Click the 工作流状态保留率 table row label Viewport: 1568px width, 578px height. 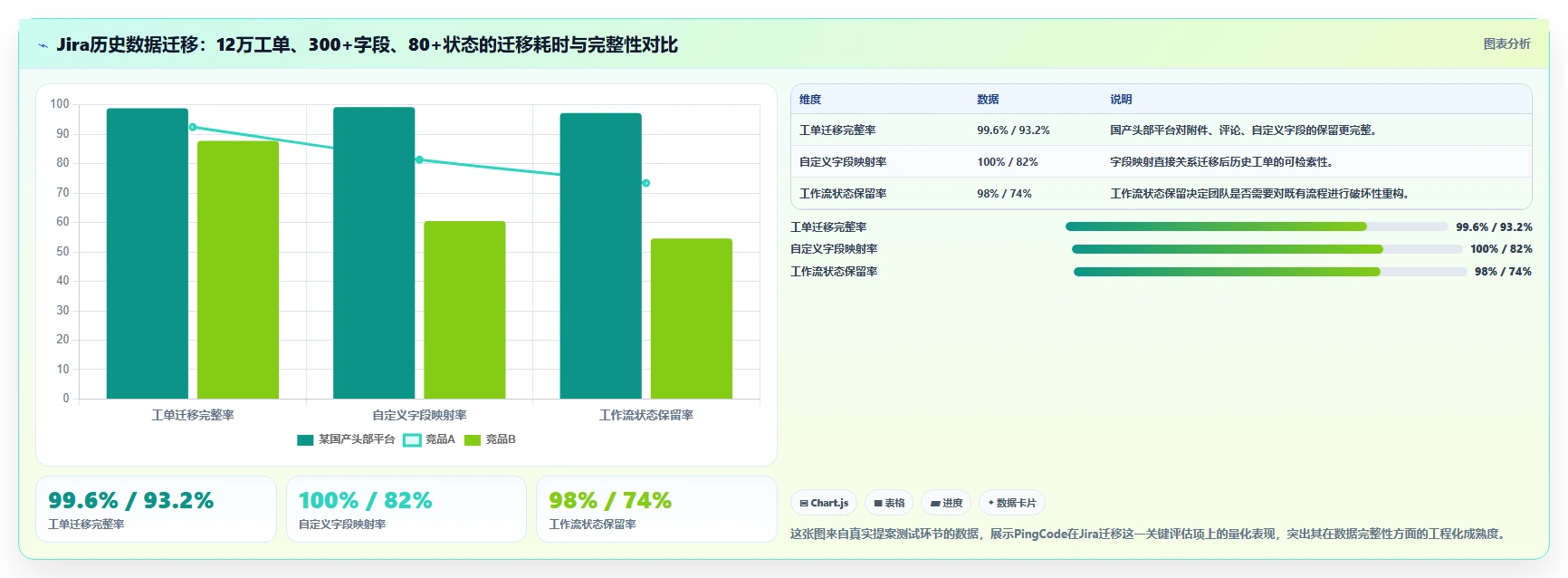point(843,194)
